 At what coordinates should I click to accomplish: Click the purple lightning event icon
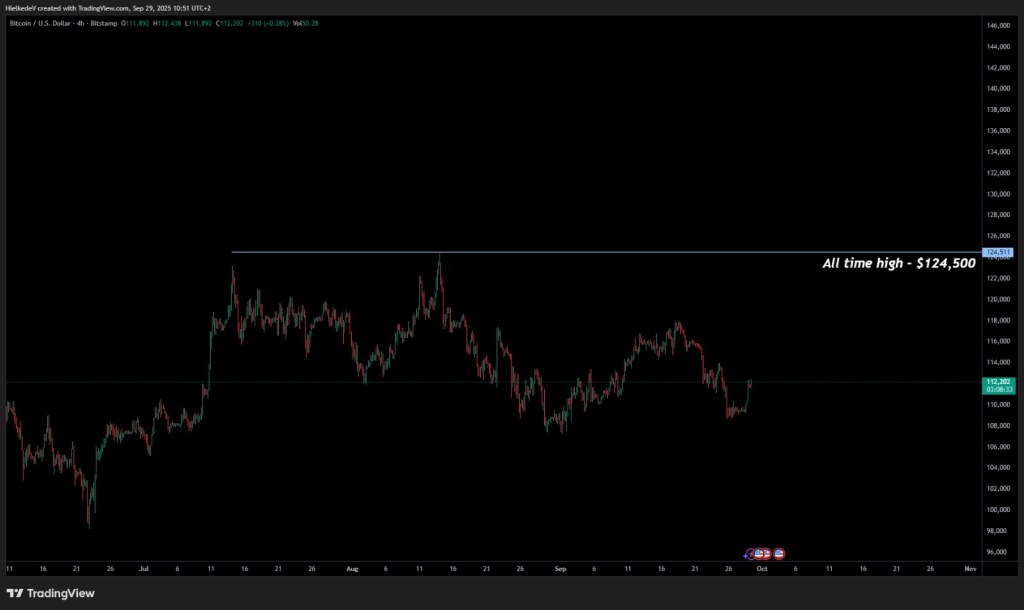coord(749,553)
